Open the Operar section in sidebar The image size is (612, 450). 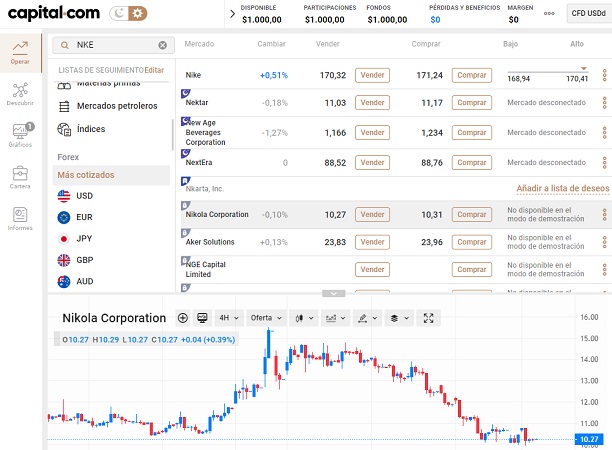tap(20, 53)
